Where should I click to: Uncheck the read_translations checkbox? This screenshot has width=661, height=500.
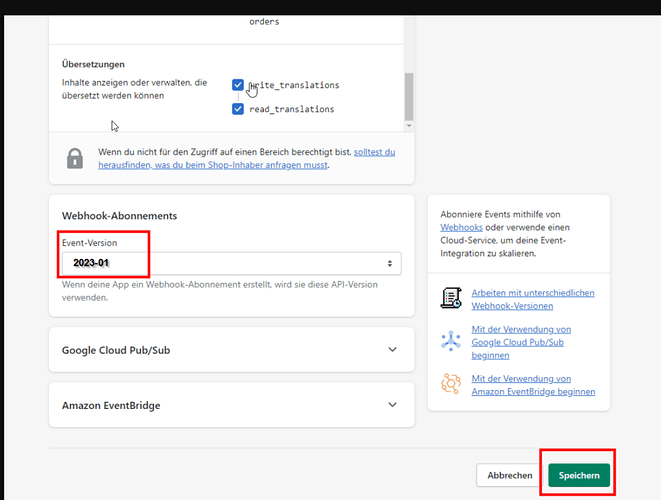pyautogui.click(x=238, y=109)
